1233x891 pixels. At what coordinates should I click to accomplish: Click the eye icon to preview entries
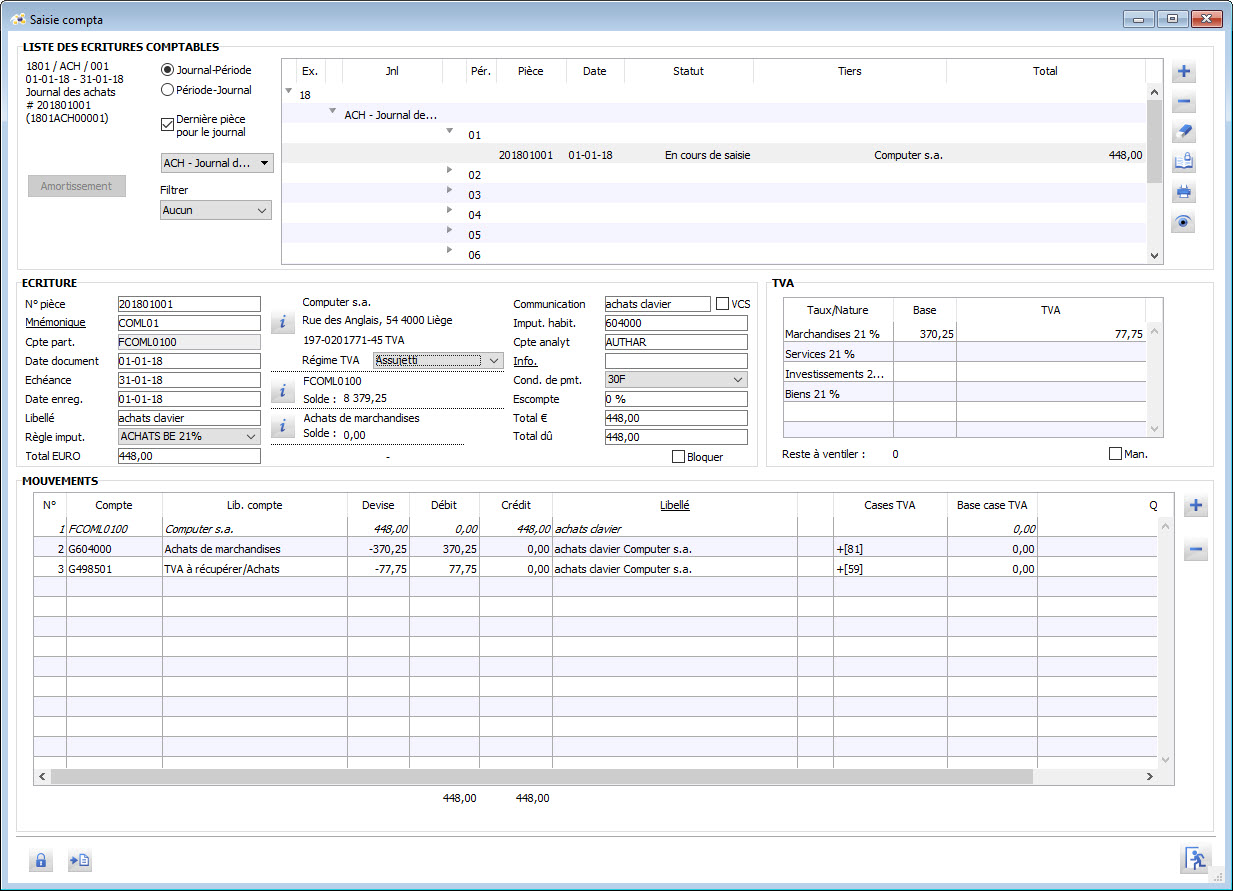(1184, 223)
